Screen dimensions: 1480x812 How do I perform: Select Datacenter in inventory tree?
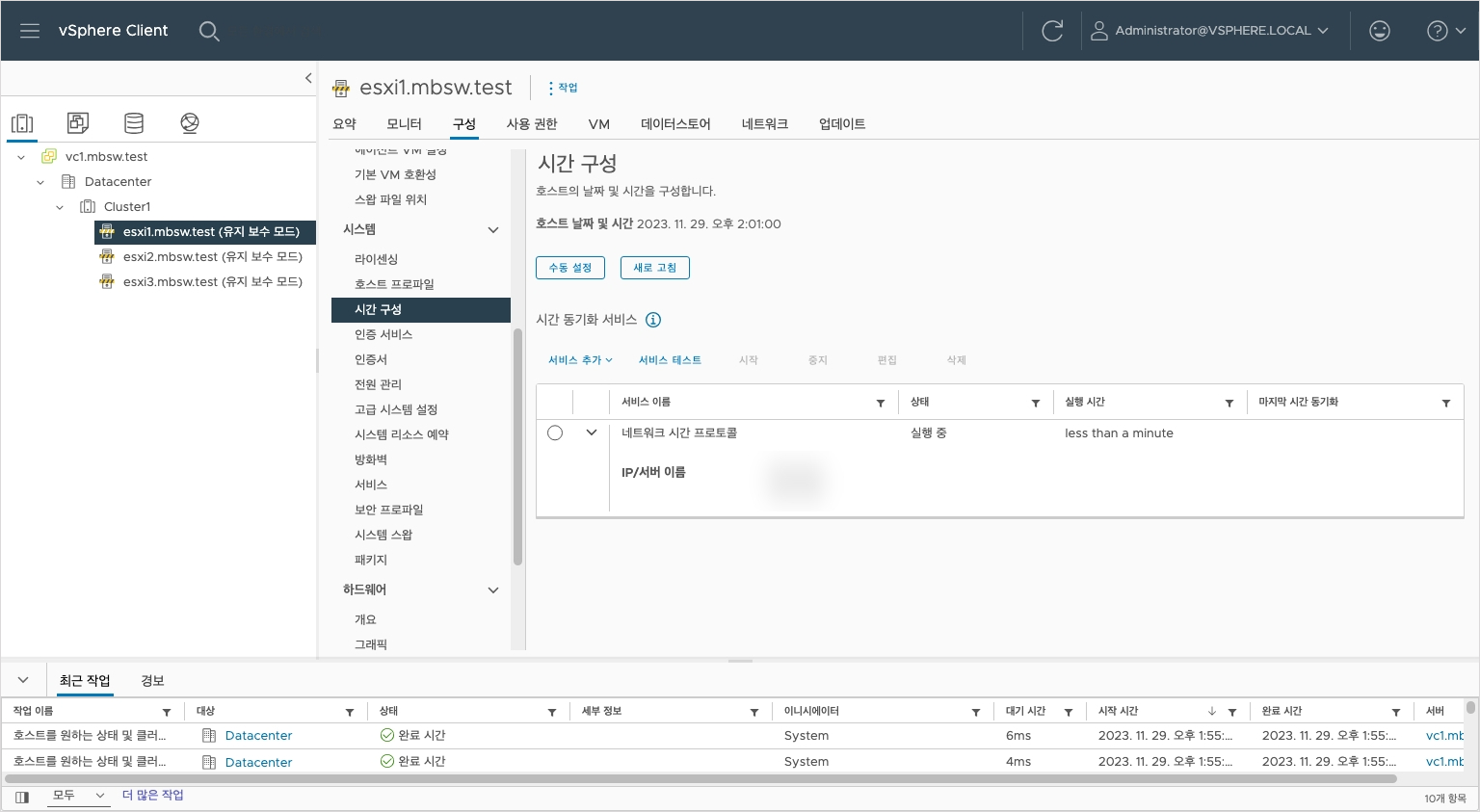[118, 182]
